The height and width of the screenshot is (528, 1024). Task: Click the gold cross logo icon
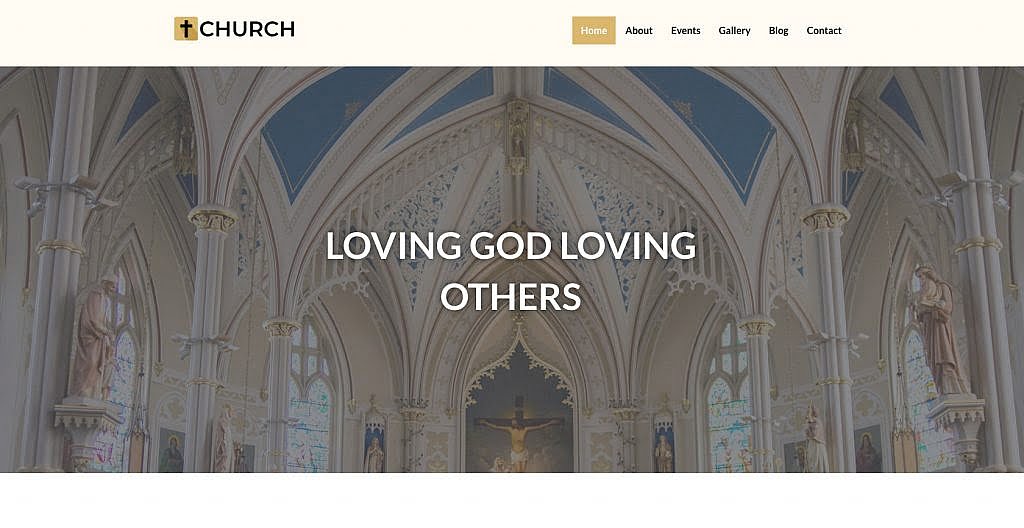[x=186, y=29]
